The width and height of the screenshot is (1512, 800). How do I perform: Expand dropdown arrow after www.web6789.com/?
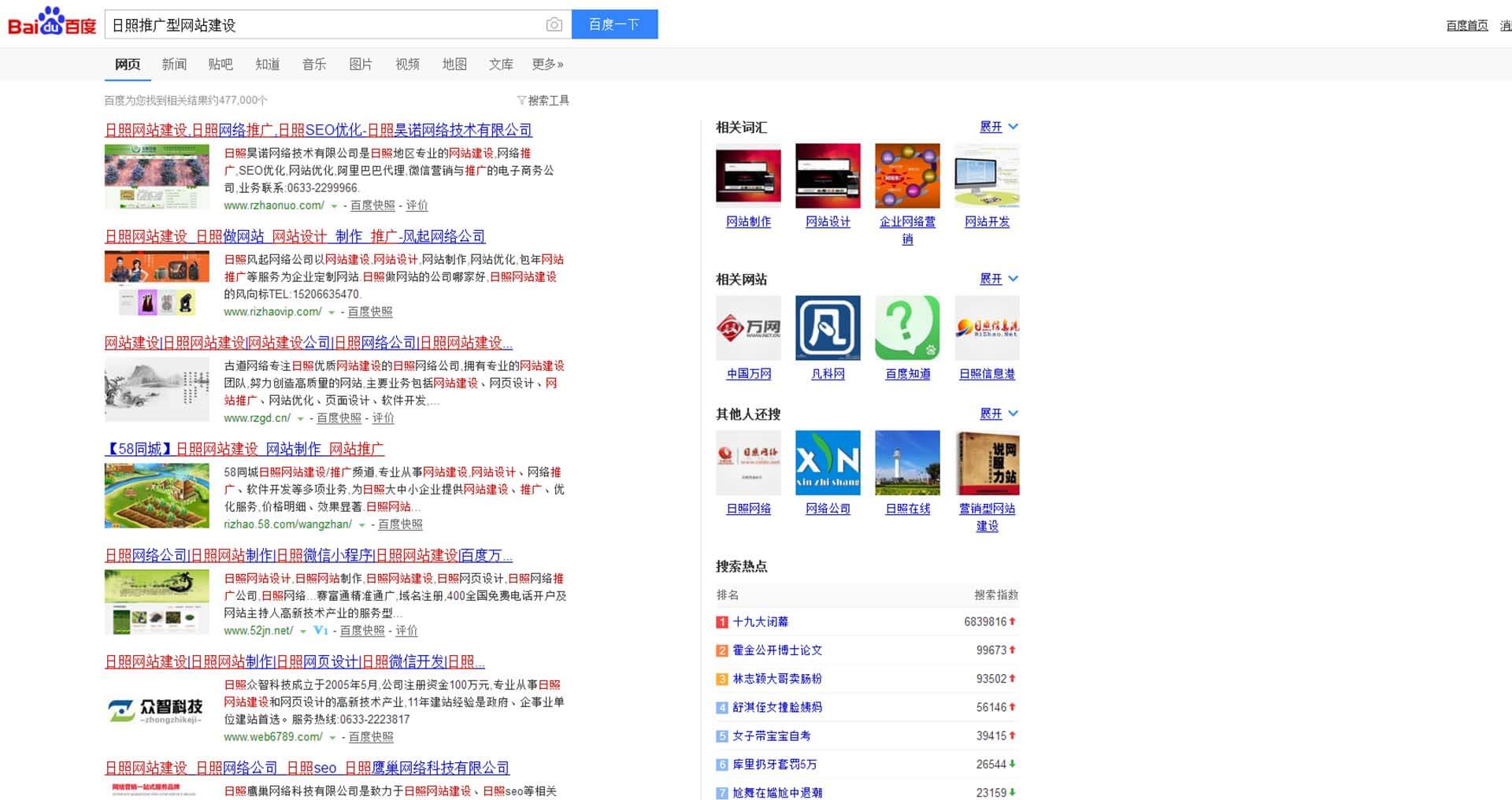[332, 738]
